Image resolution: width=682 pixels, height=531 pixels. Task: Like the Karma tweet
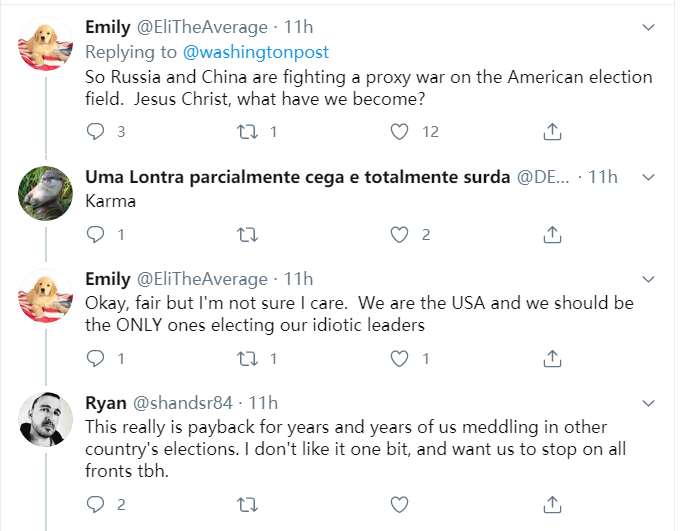(400, 234)
